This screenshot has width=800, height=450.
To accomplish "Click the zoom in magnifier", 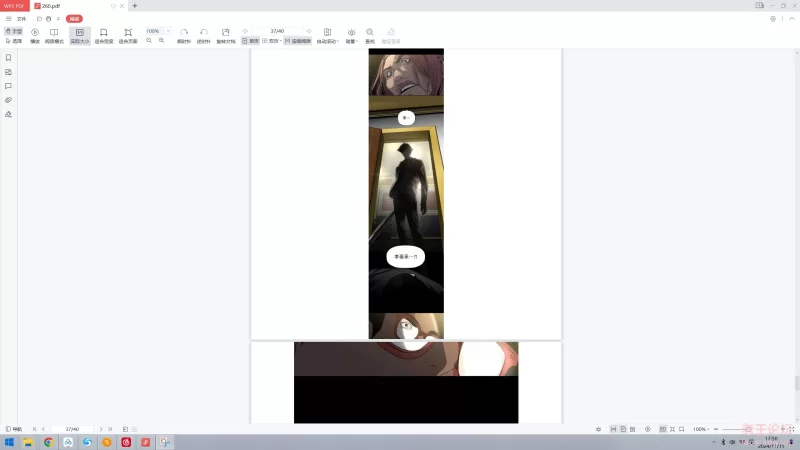I will (161, 40).
